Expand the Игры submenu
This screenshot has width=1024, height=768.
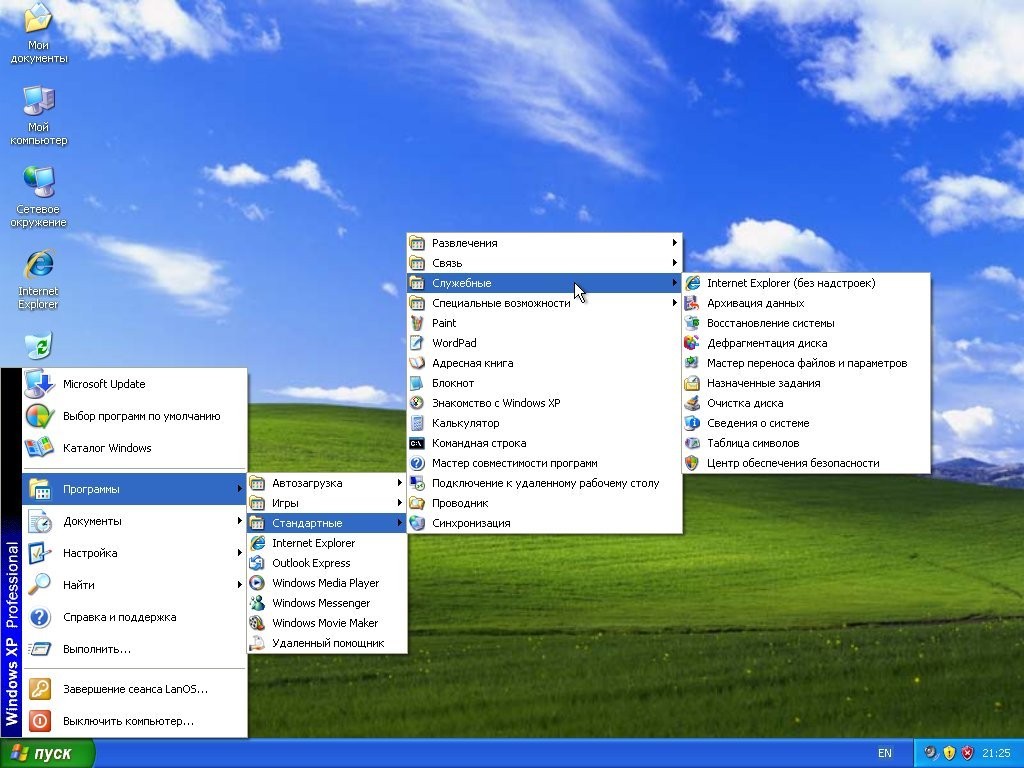(x=327, y=503)
